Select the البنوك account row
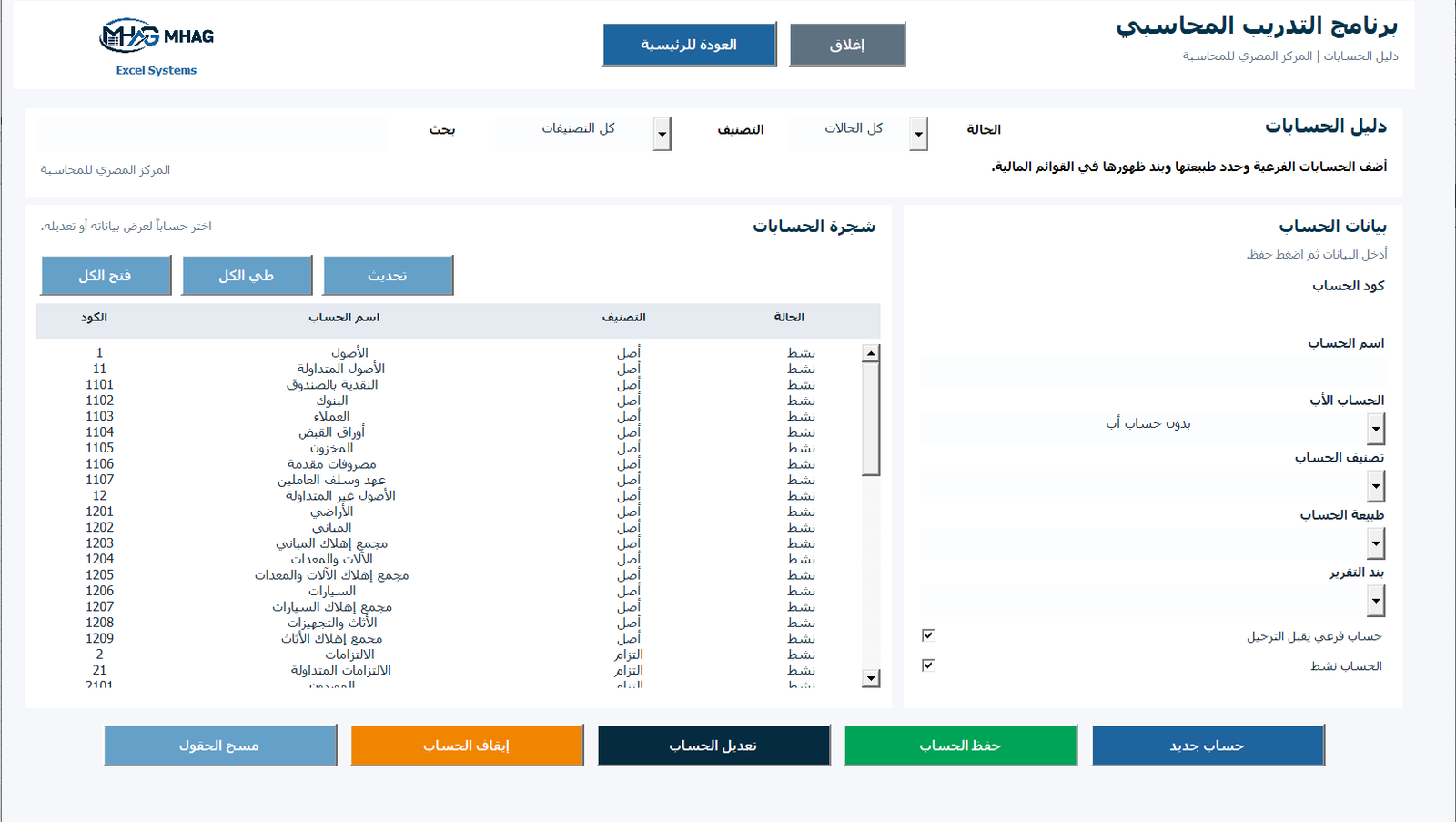1456x822 pixels. tap(450, 401)
